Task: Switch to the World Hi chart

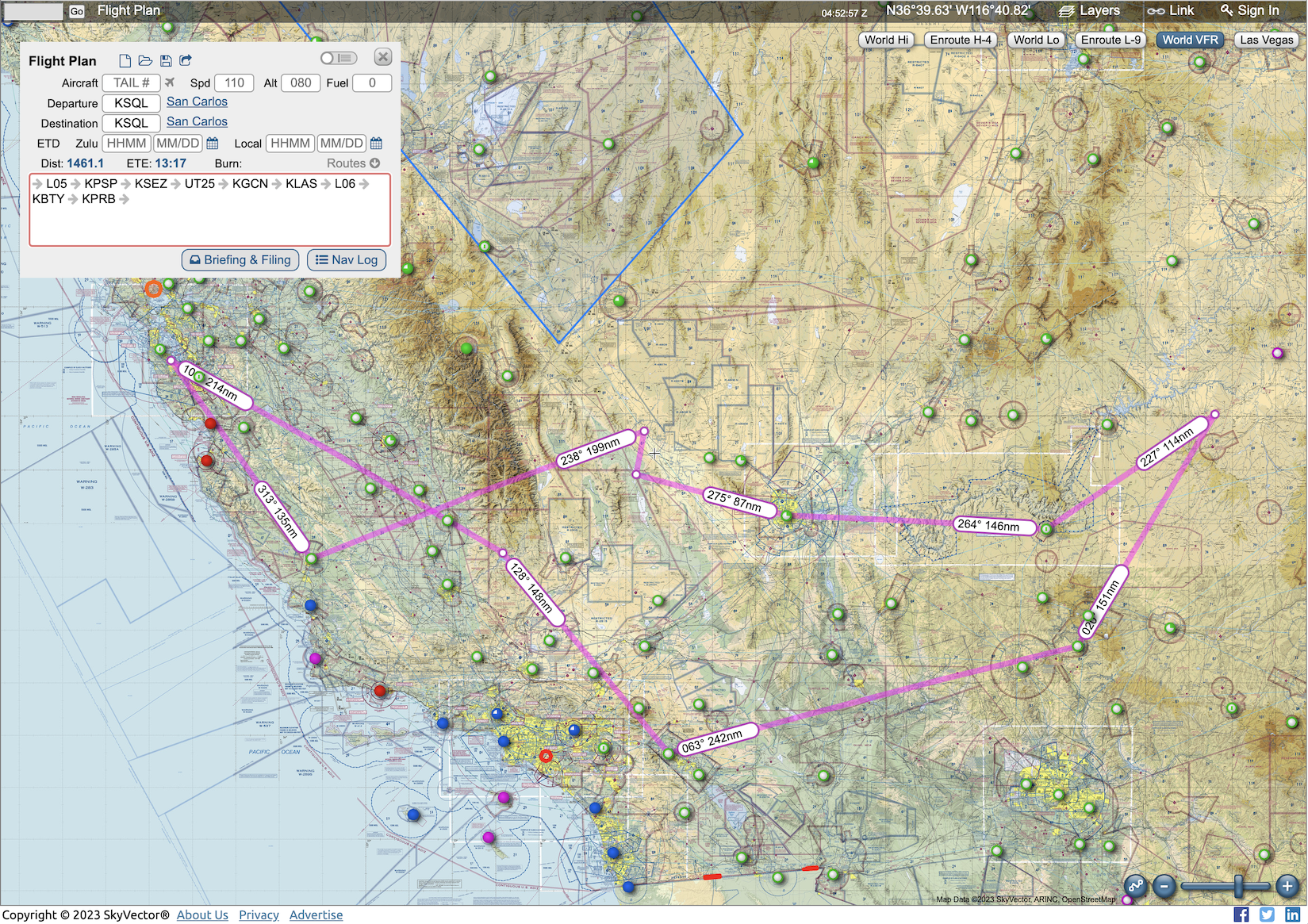Action: click(x=886, y=40)
